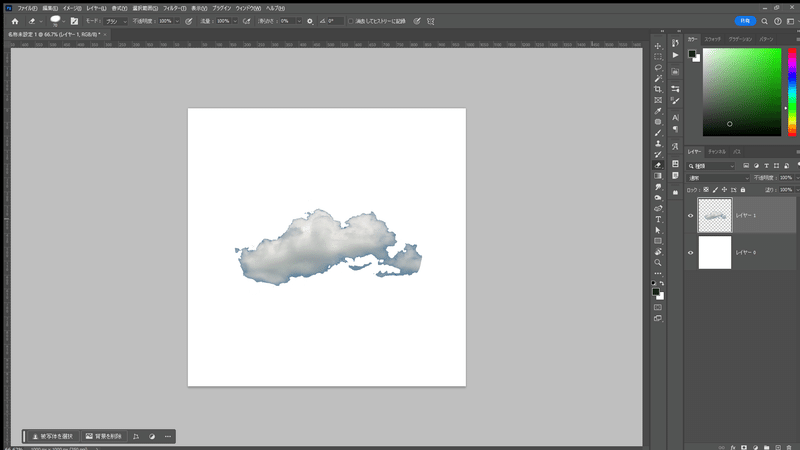This screenshot has width=800, height=450.
Task: Switch to the グラデーション tab
Action: [x=740, y=39]
